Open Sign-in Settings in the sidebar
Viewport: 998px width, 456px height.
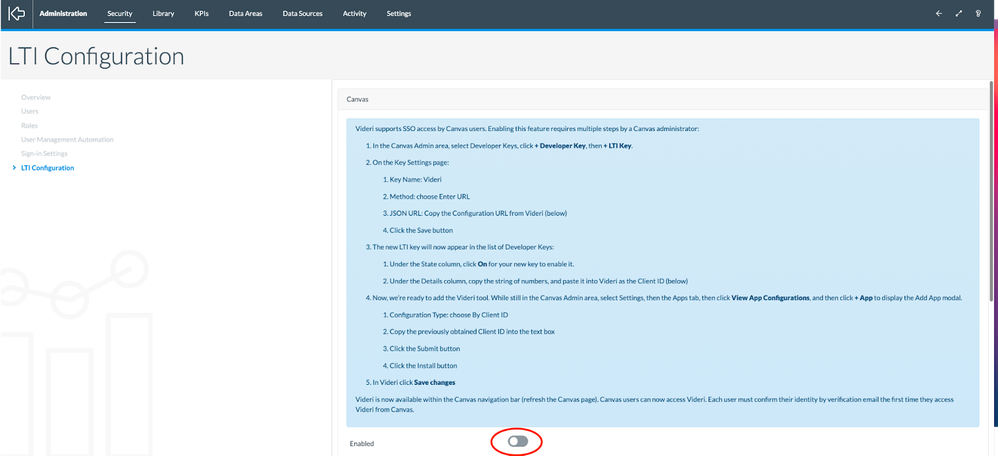tap(44, 153)
